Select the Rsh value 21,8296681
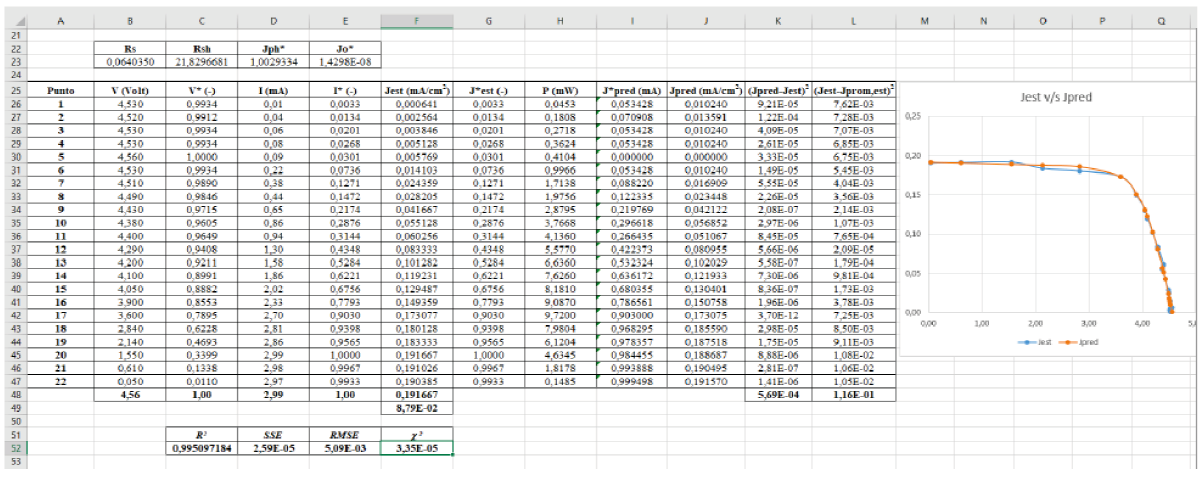The image size is (1204, 478). [x=202, y=61]
